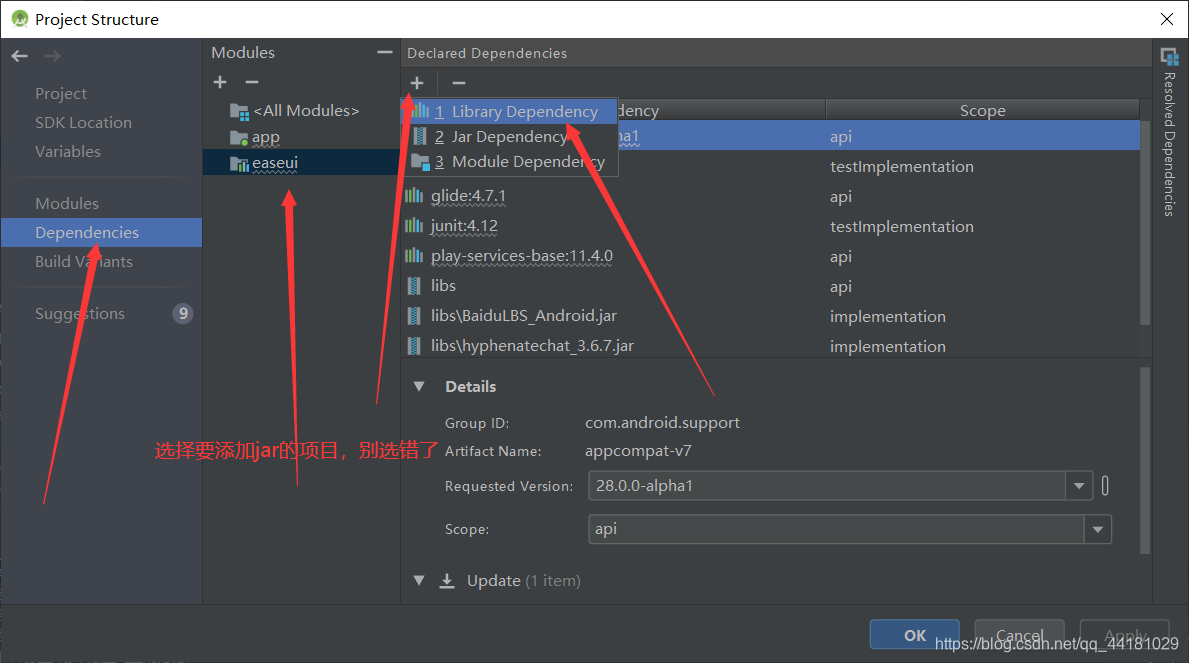
Task: Click the download icon beside Update
Action: (447, 580)
